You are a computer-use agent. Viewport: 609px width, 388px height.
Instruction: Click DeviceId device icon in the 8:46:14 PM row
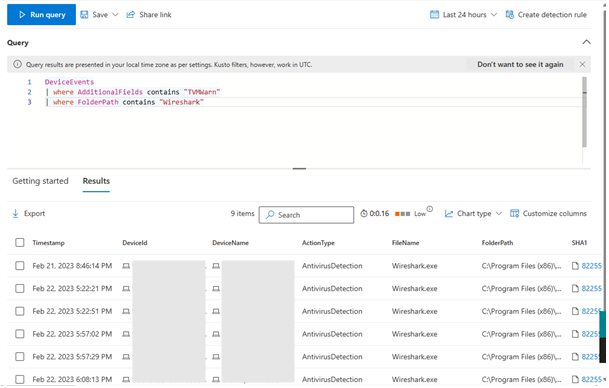pos(126,266)
